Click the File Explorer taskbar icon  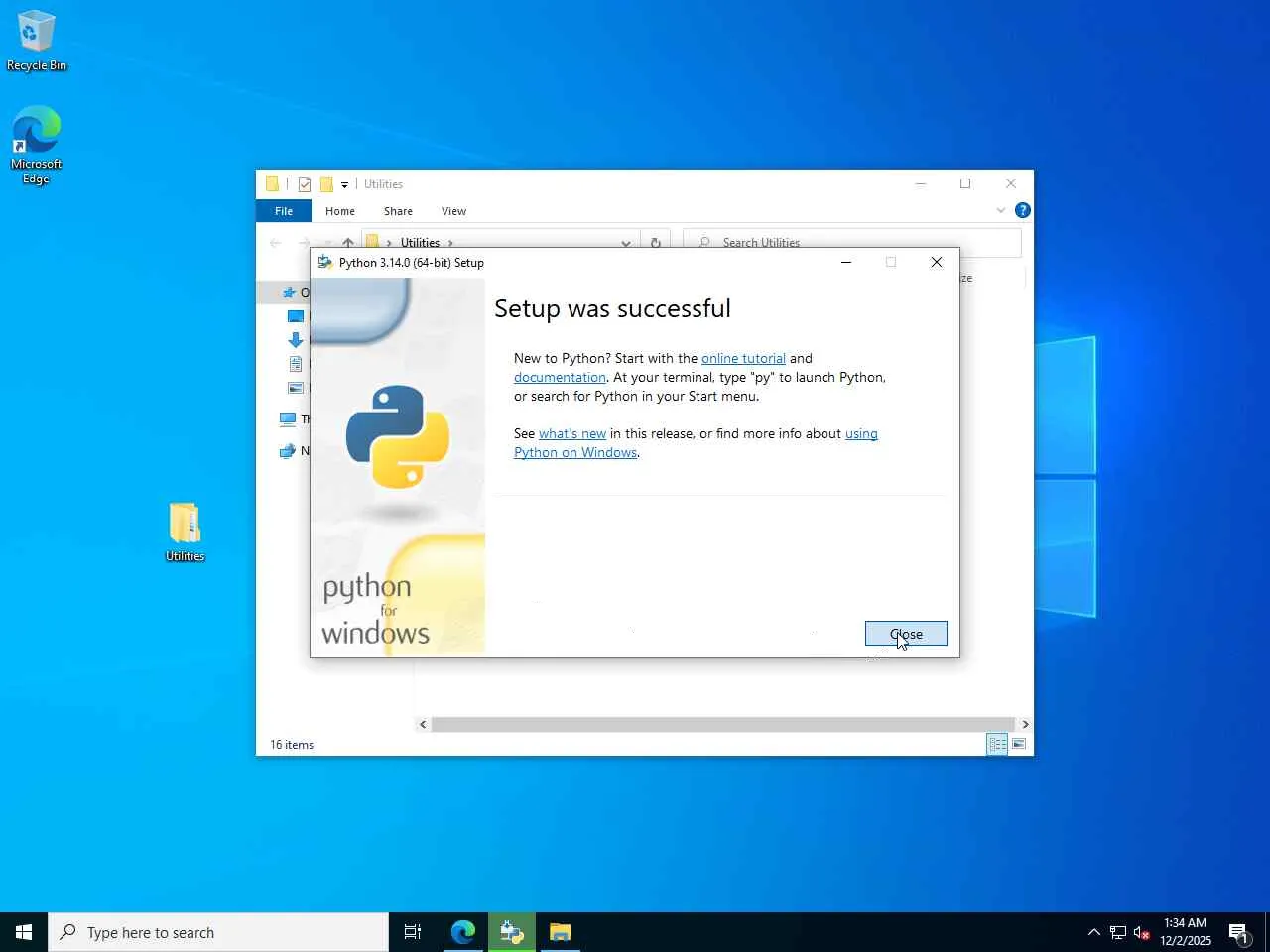(x=561, y=932)
